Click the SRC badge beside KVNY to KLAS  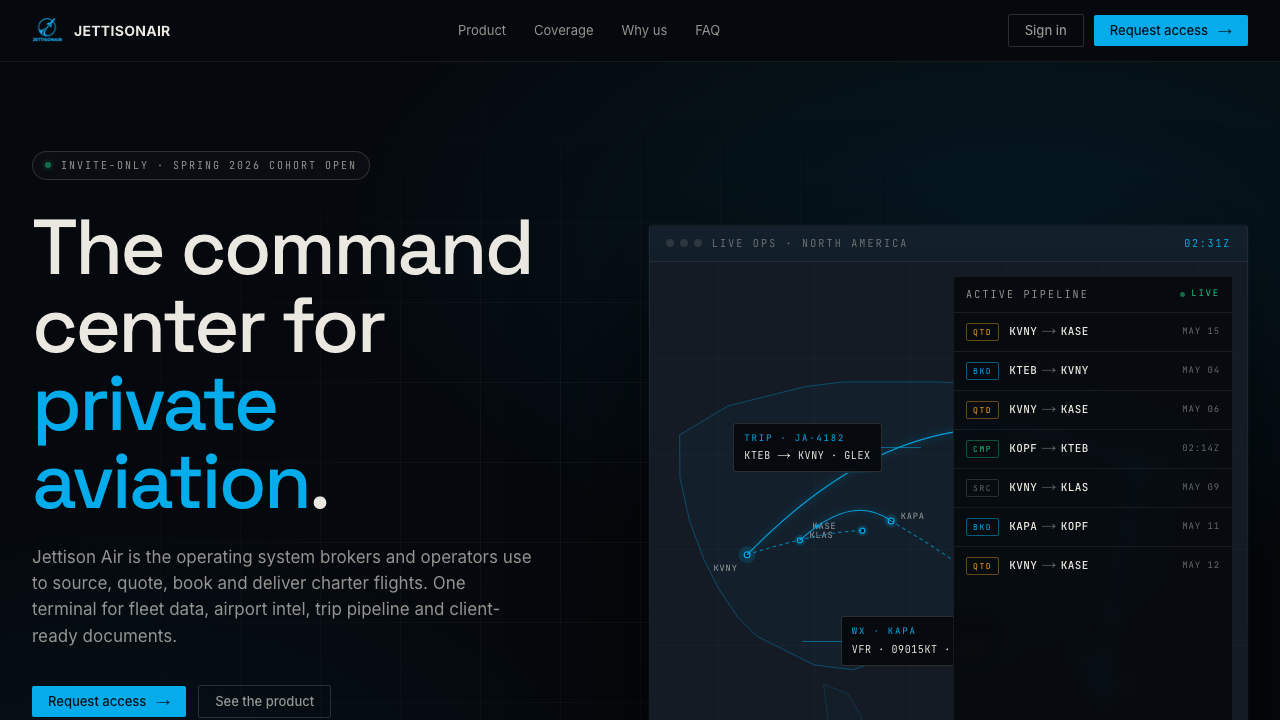pyautogui.click(x=982, y=488)
